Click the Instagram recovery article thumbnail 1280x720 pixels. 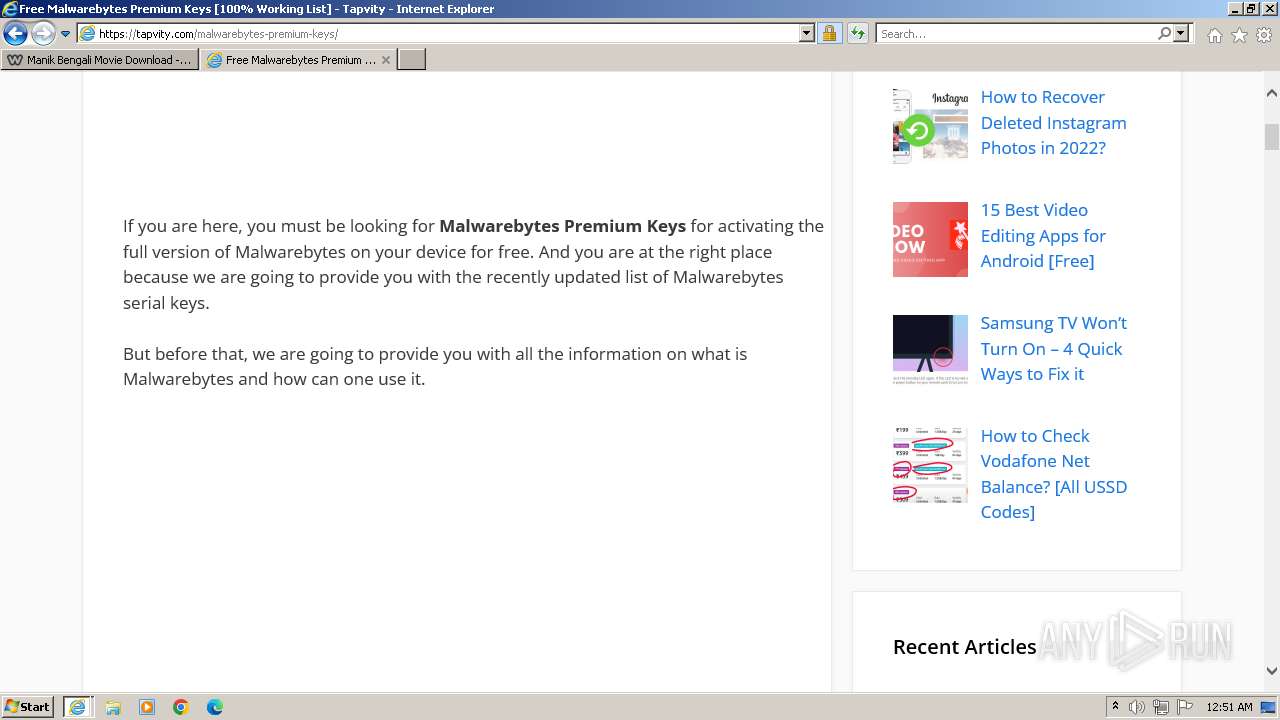click(930, 126)
